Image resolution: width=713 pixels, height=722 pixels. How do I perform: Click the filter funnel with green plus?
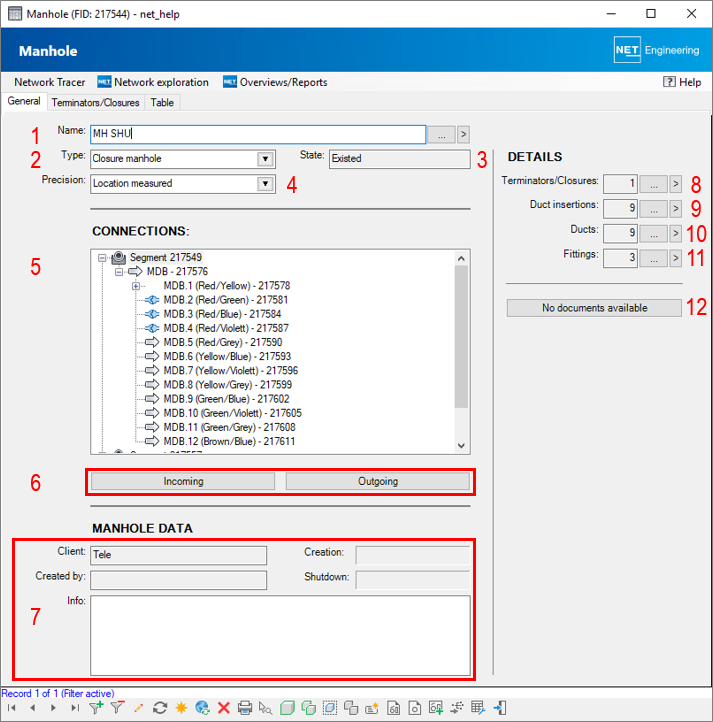coord(96,708)
